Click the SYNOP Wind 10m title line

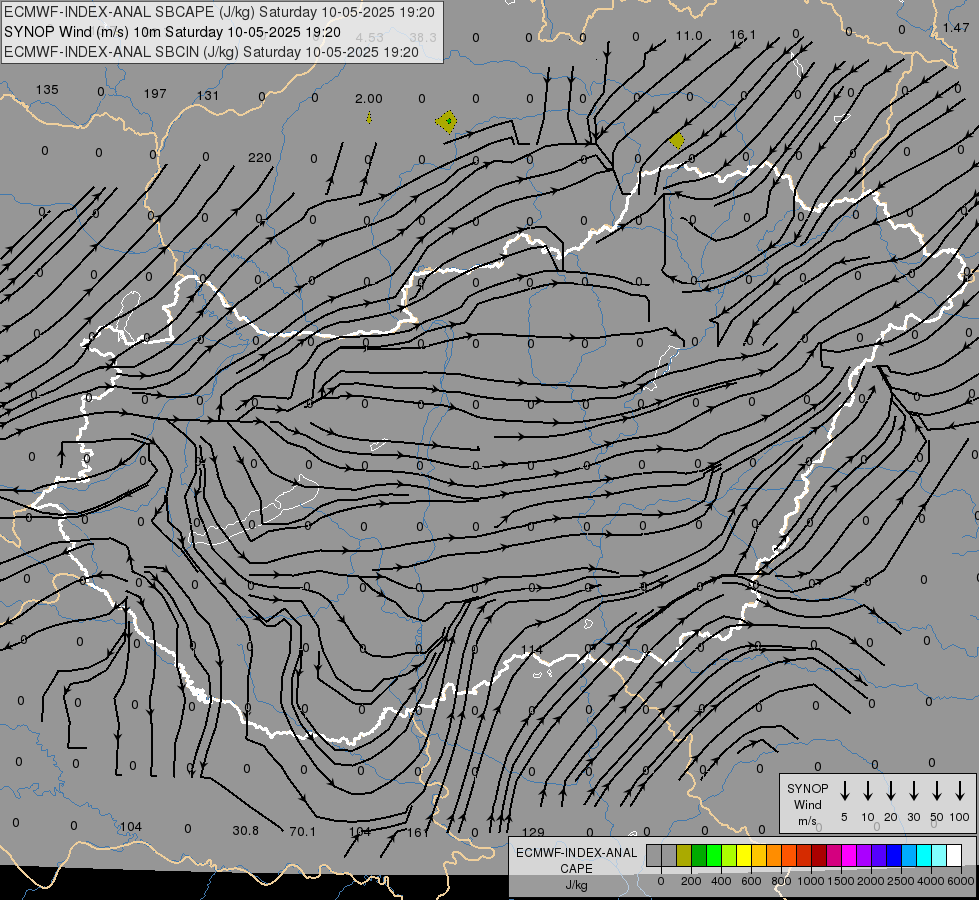tap(172, 32)
